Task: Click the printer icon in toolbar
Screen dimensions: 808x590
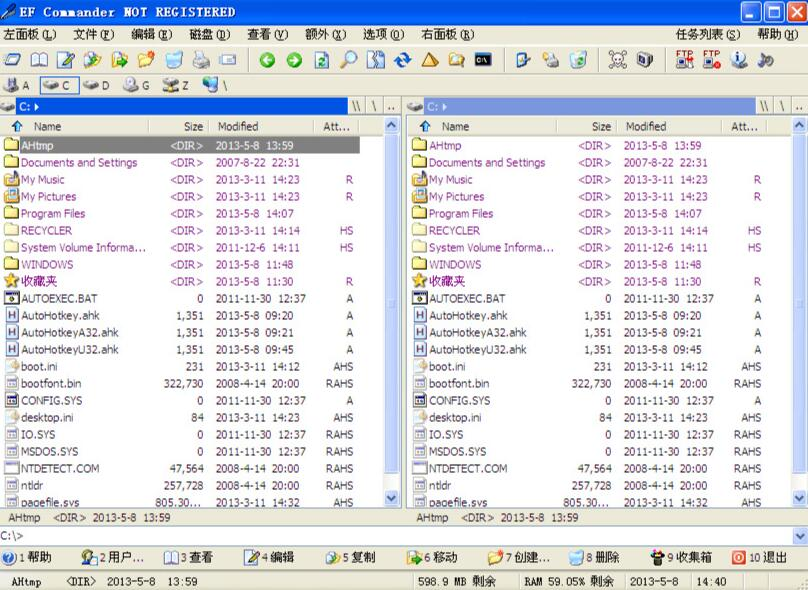Action: click(x=201, y=61)
